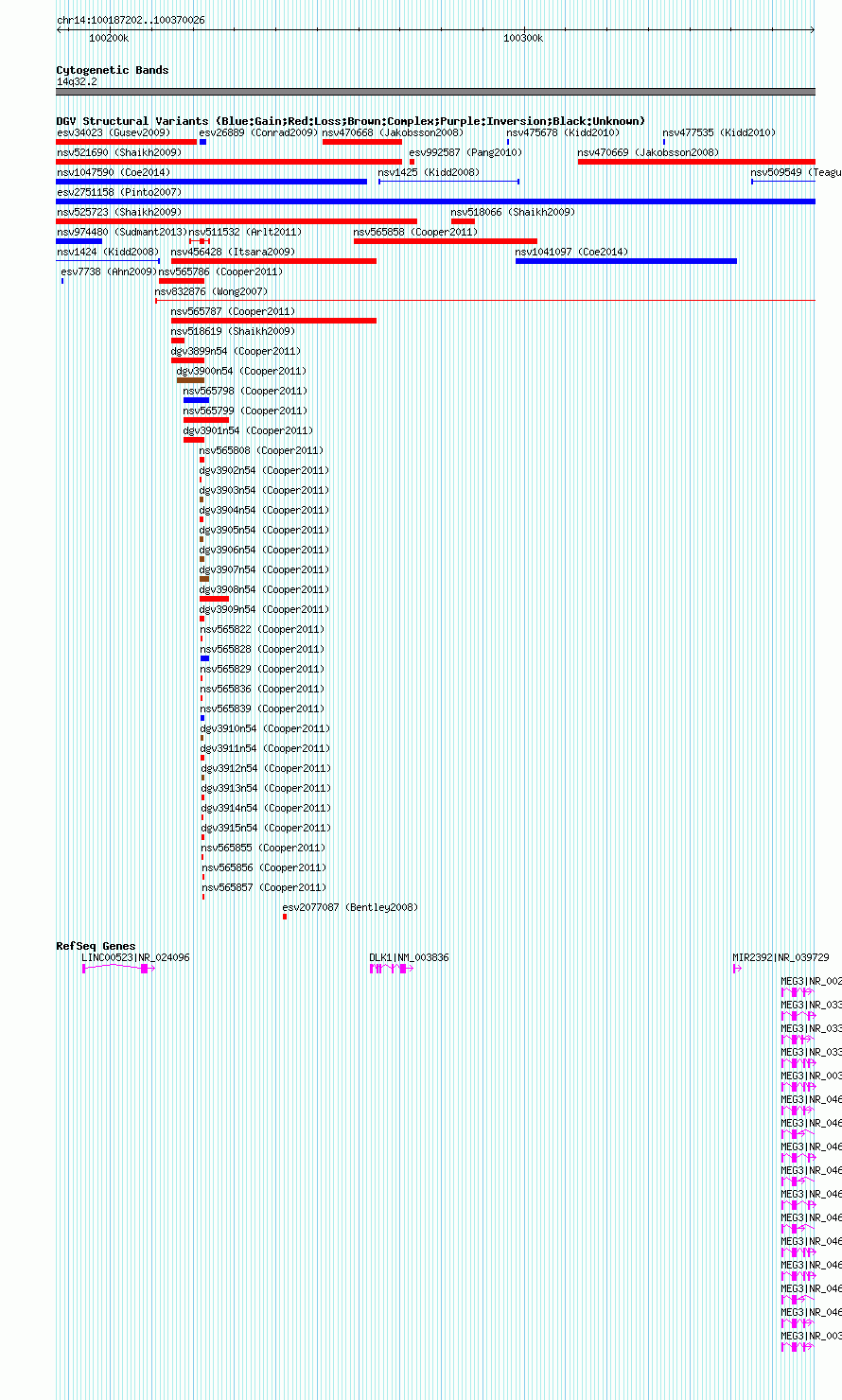Open the nsv470668 (Jakobsson2008) variant label
The image size is (842, 1400).
point(393,132)
